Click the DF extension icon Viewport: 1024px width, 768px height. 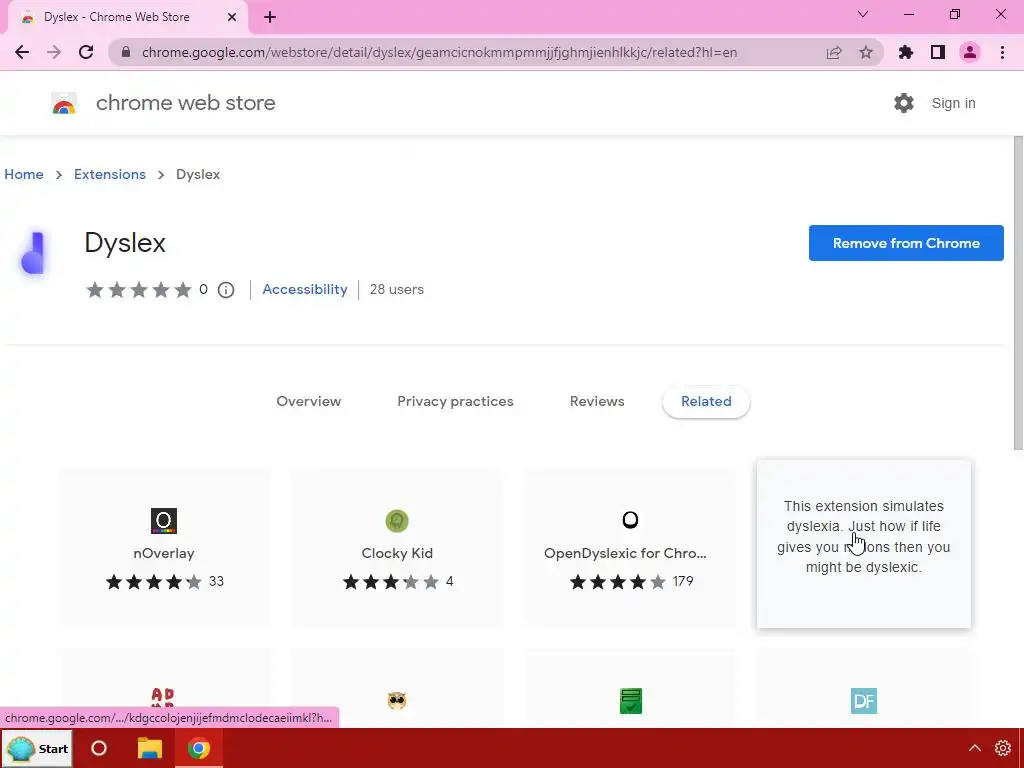click(863, 701)
